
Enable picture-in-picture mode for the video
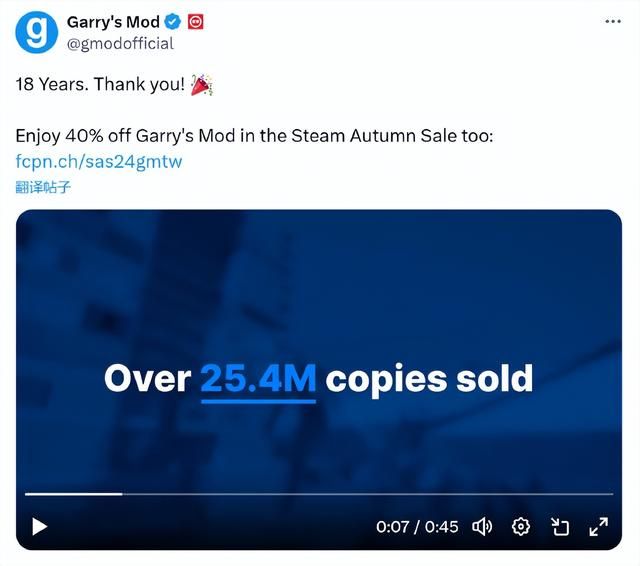[x=560, y=526]
